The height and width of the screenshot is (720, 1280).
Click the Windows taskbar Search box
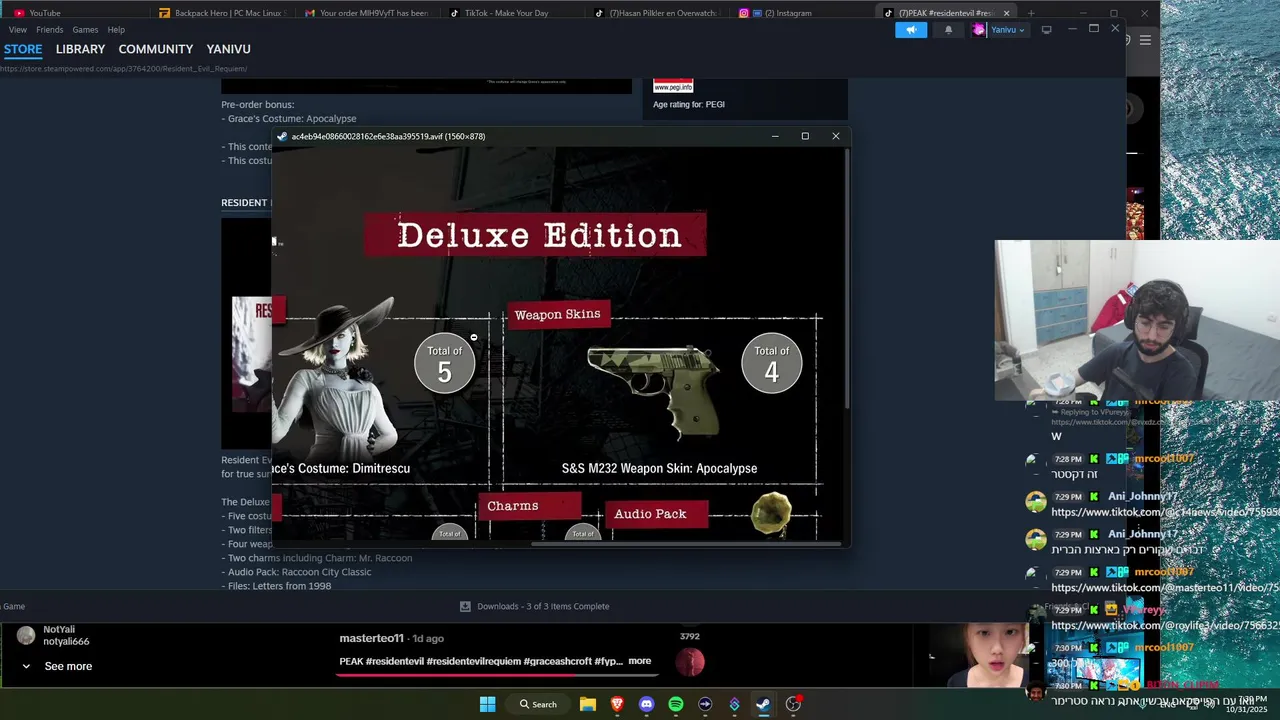point(538,704)
